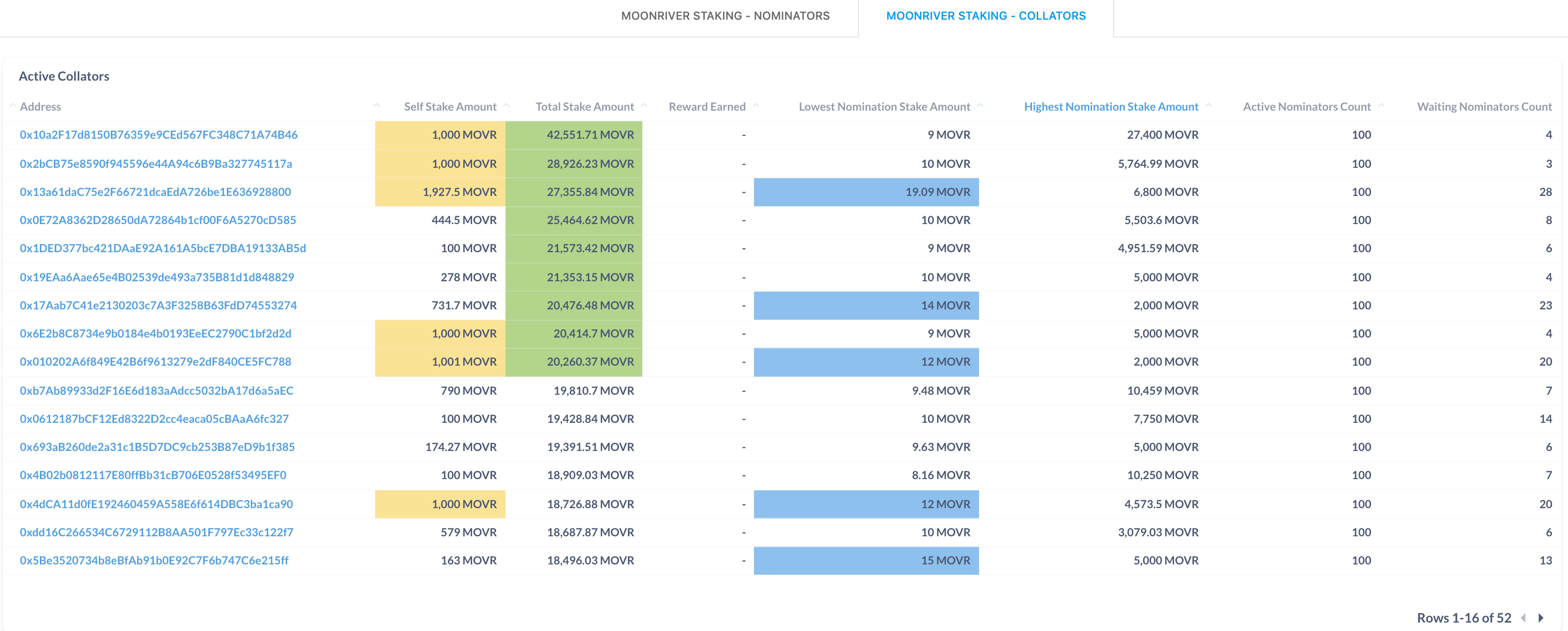Sort by Active Nominators Count using the caret
Screen dimensions: 1568x631
1382,105
